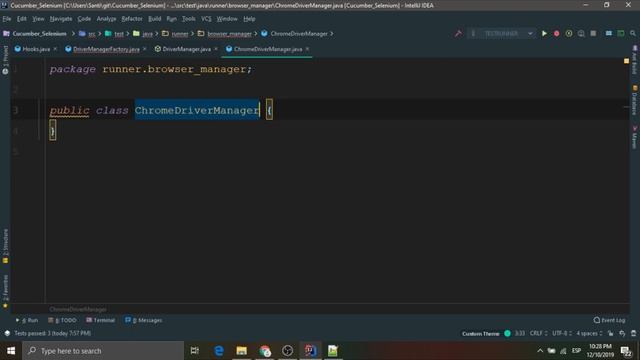640x360 pixels.
Task: Open the Favorites tool window side tab
Action: coord(5,291)
